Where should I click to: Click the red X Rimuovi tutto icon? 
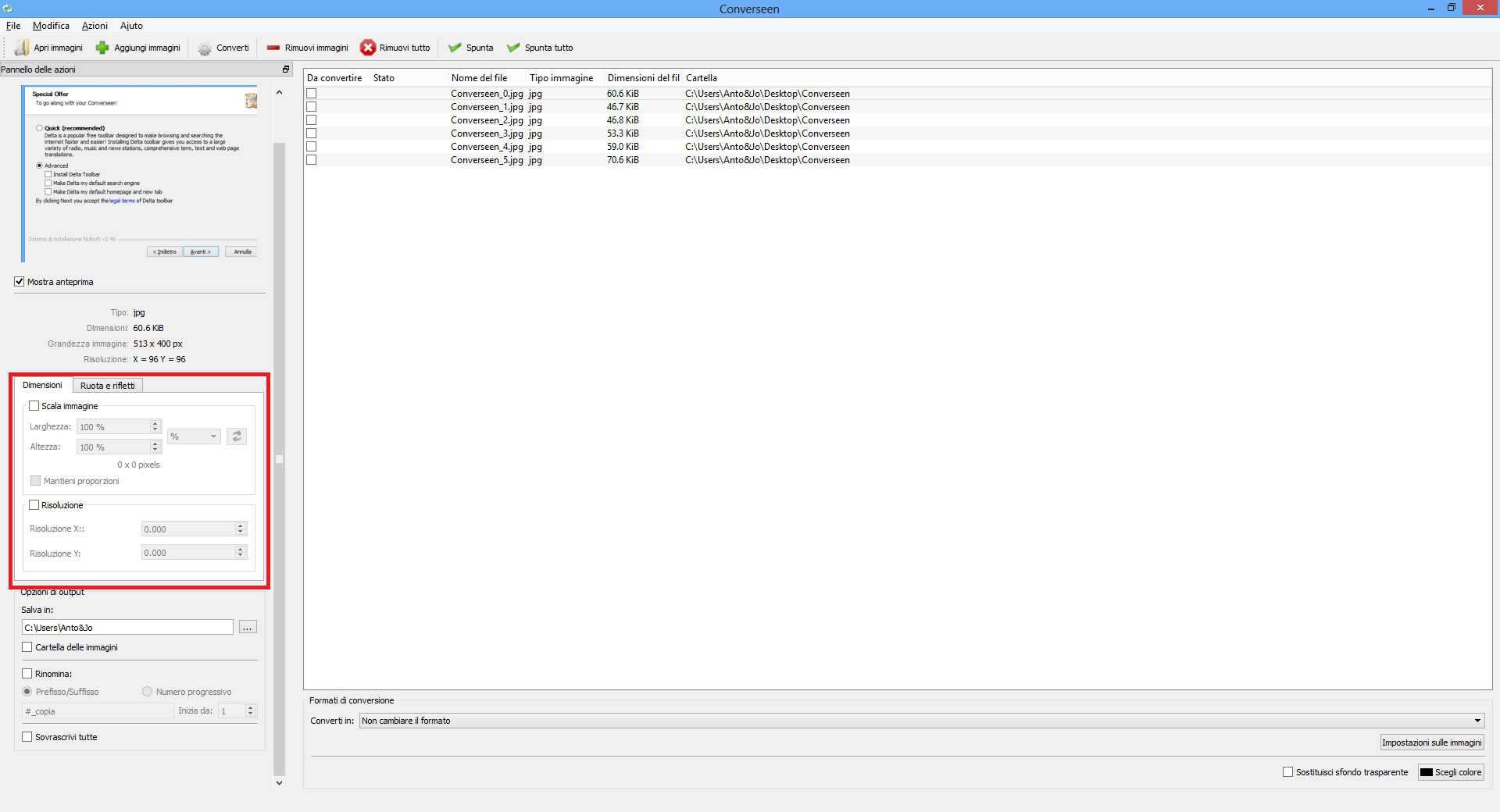coord(367,48)
